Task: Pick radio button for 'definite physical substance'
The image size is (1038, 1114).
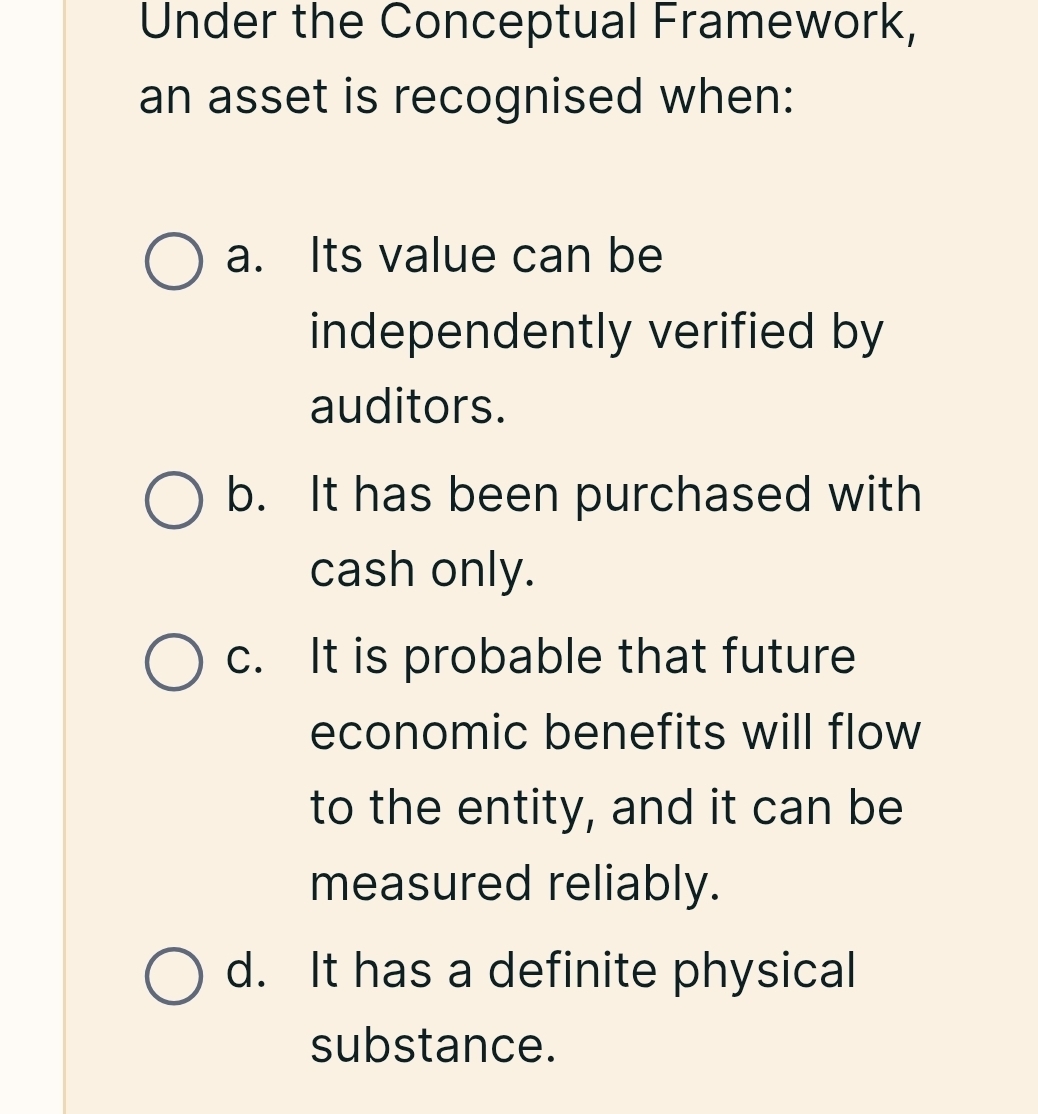Action: click(174, 976)
